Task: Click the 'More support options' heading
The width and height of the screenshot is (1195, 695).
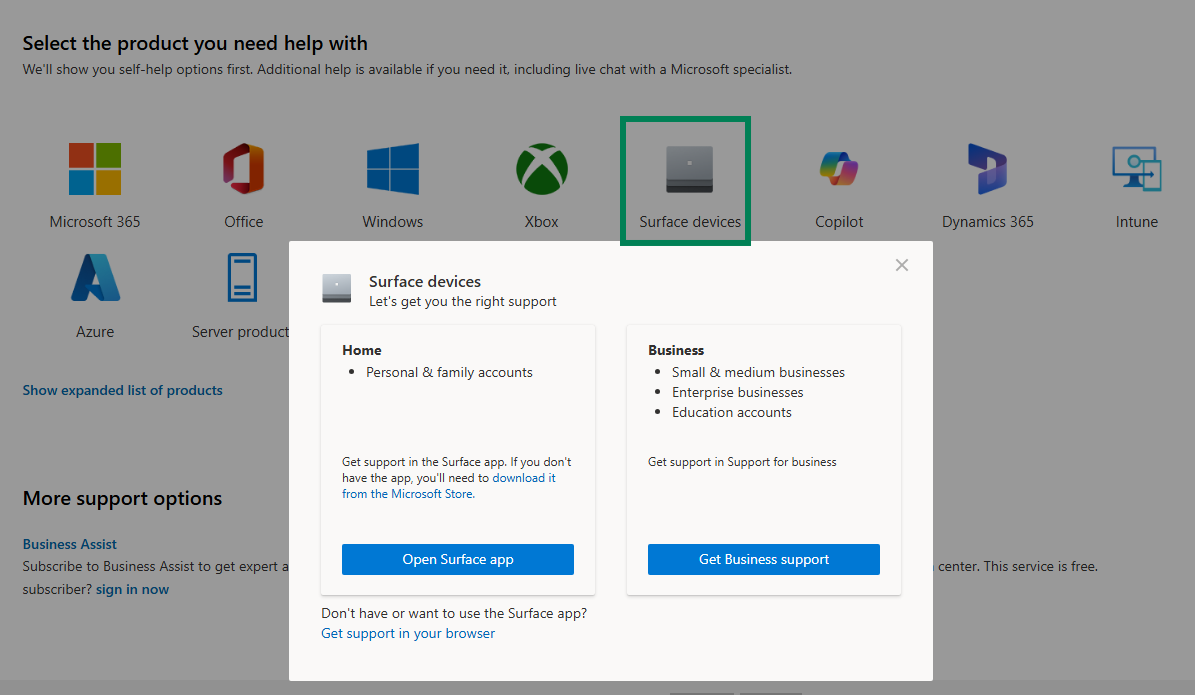Action: [123, 498]
